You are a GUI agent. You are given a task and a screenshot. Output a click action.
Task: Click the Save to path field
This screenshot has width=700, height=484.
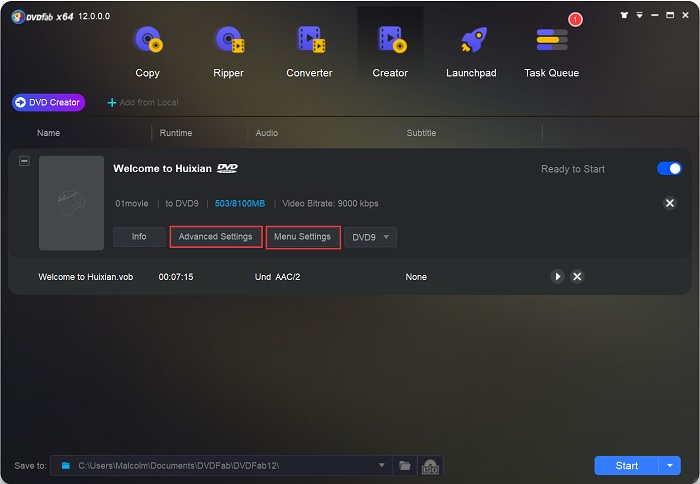coord(221,466)
